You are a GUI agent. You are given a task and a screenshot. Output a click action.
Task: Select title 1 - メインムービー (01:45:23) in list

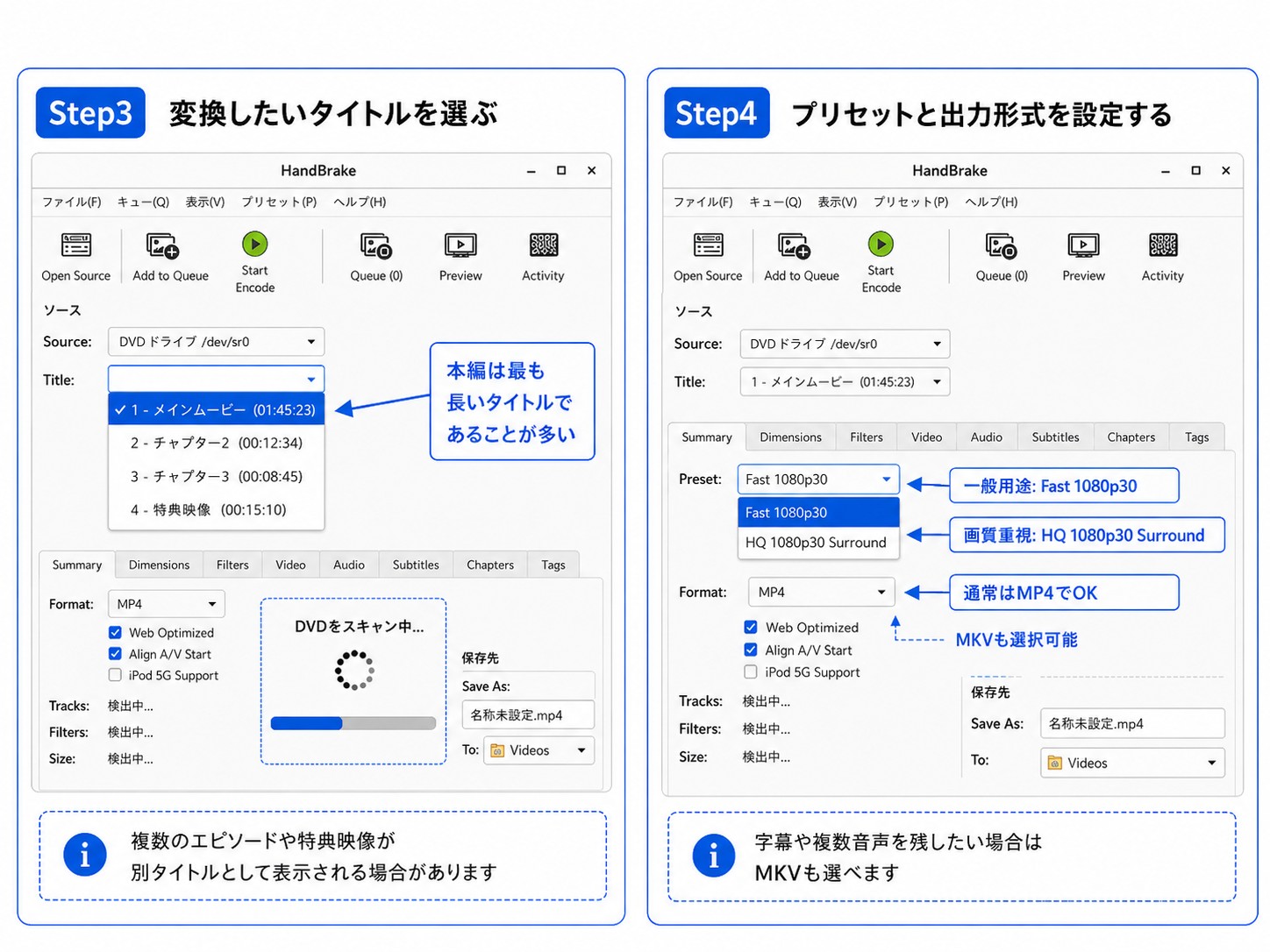pos(216,409)
